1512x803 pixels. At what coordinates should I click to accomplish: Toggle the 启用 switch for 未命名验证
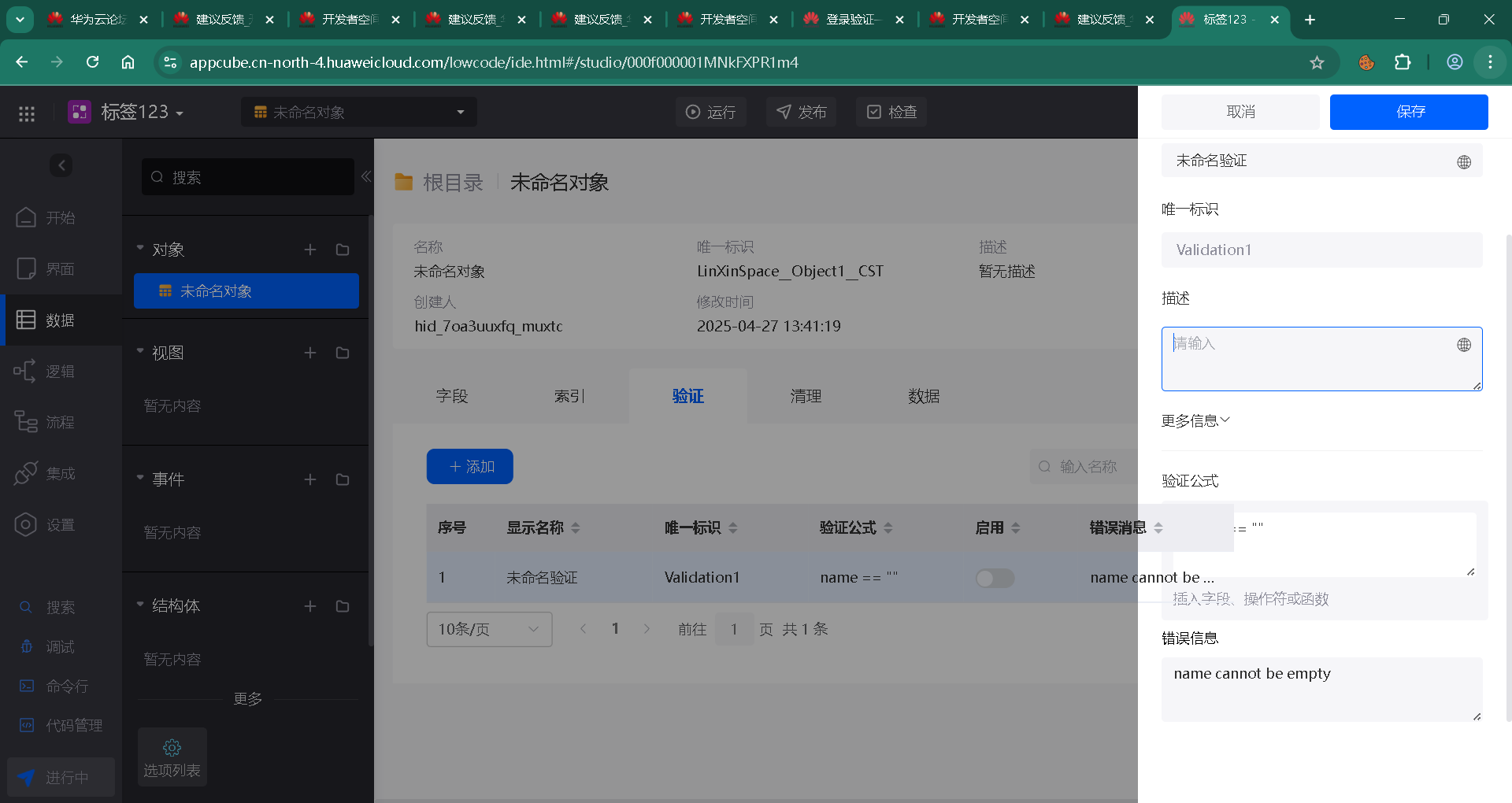coord(995,579)
